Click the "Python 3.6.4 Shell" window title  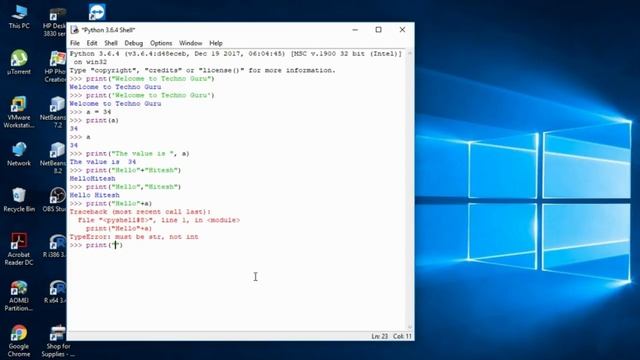click(108, 30)
